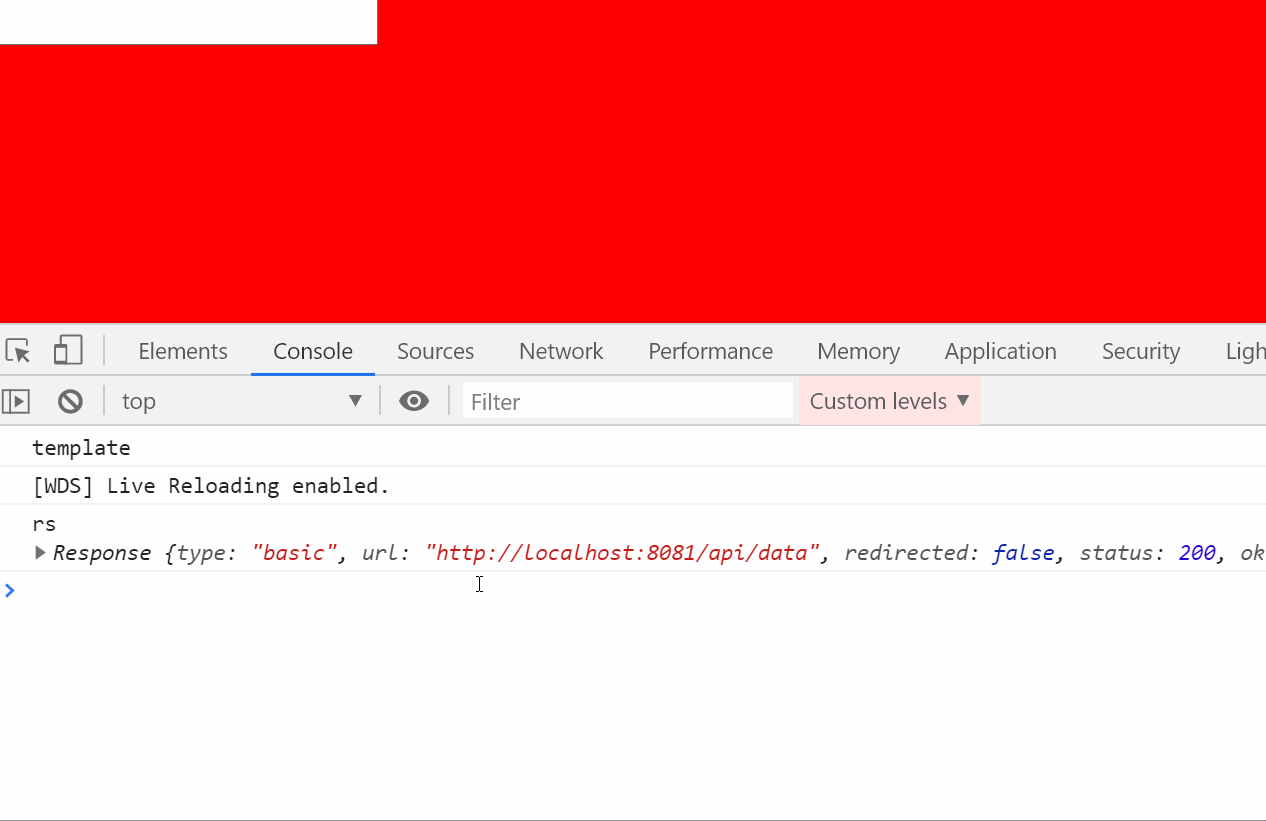
Task: Click the redirected false value
Action: [1023, 552]
